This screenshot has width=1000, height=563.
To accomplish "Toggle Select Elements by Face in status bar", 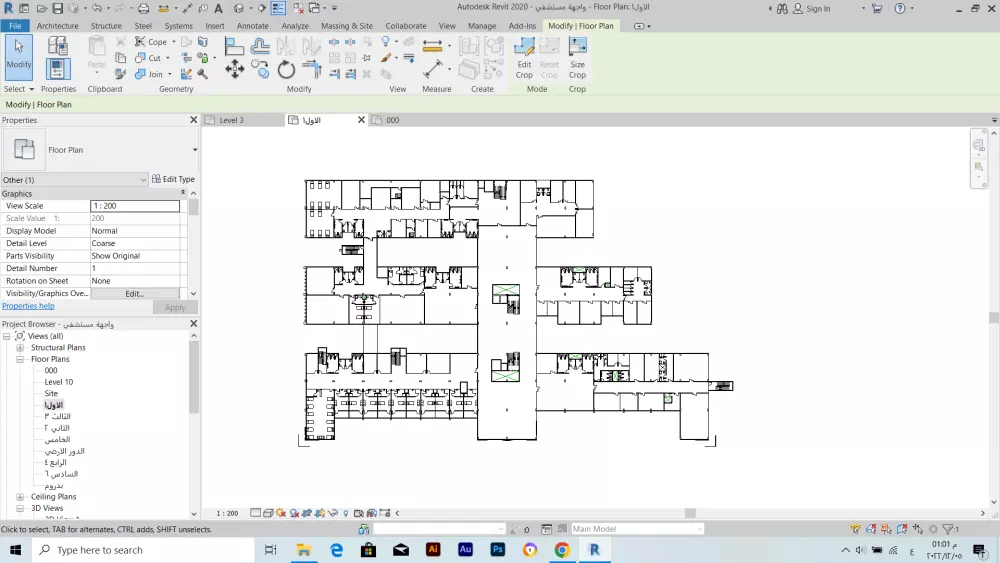I will (902, 529).
